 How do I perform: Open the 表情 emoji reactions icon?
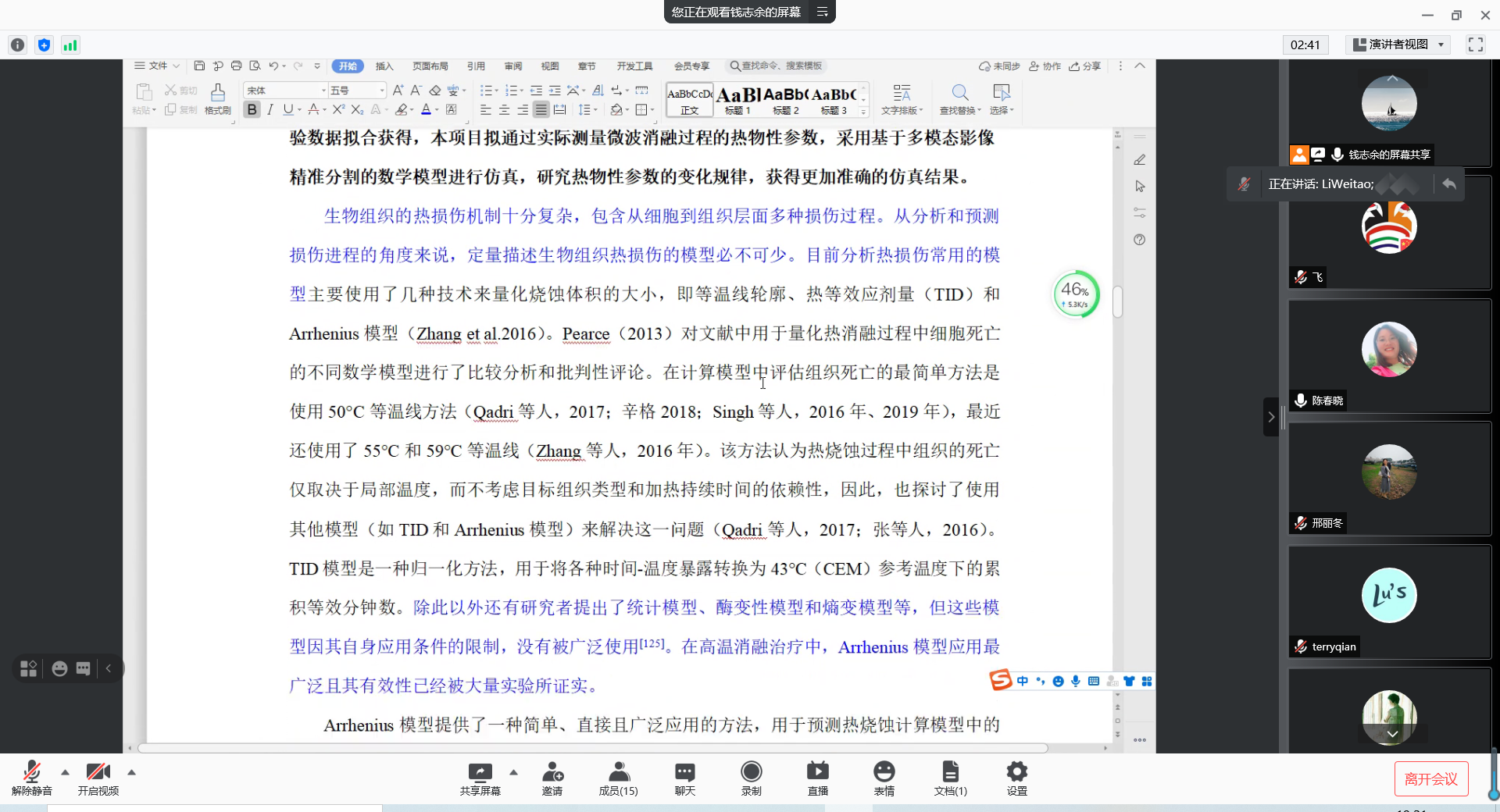[x=884, y=777]
